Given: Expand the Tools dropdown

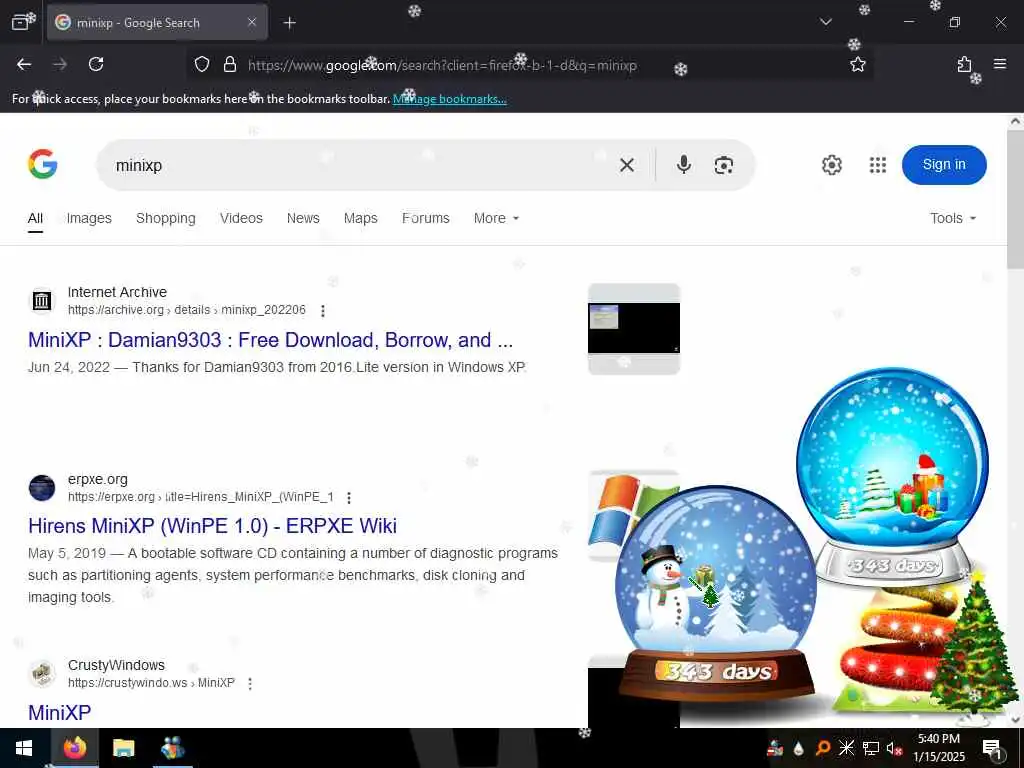Looking at the screenshot, I should (x=953, y=218).
